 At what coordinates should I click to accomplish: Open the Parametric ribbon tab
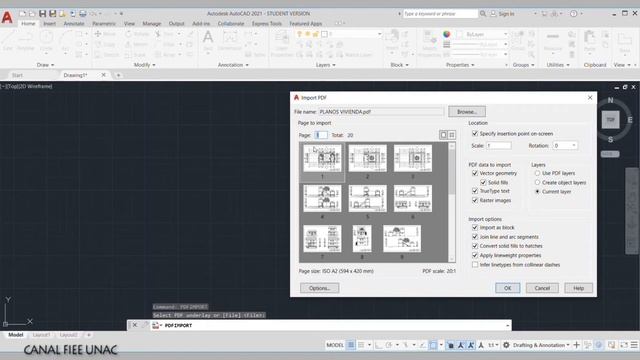pos(104,24)
